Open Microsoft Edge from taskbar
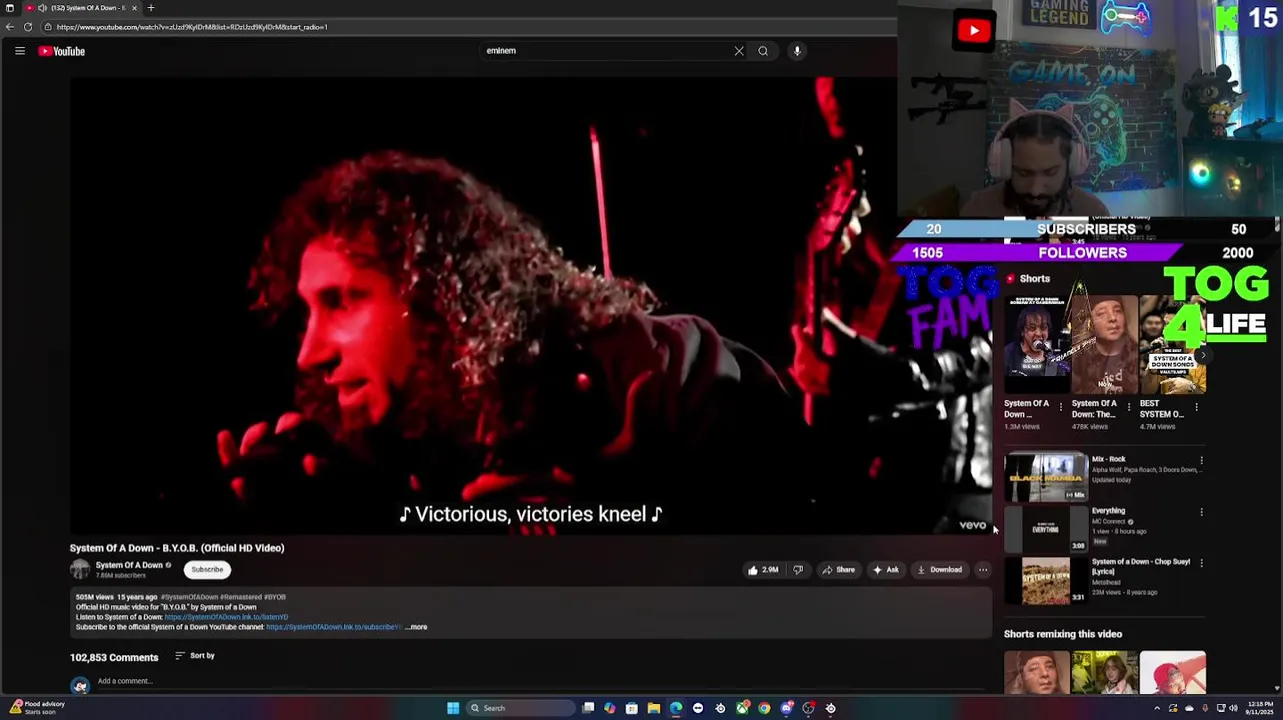Viewport: 1283px width, 720px height. point(676,708)
